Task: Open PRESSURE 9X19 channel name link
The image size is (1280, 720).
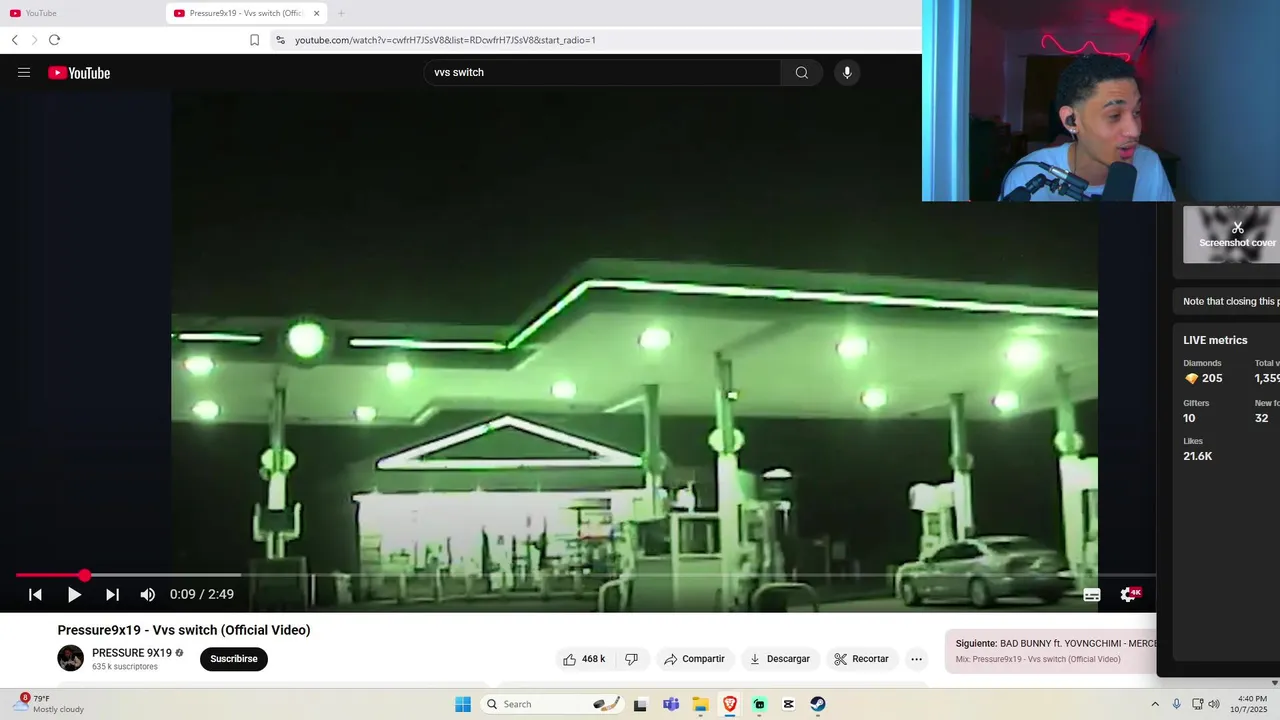Action: (x=132, y=653)
